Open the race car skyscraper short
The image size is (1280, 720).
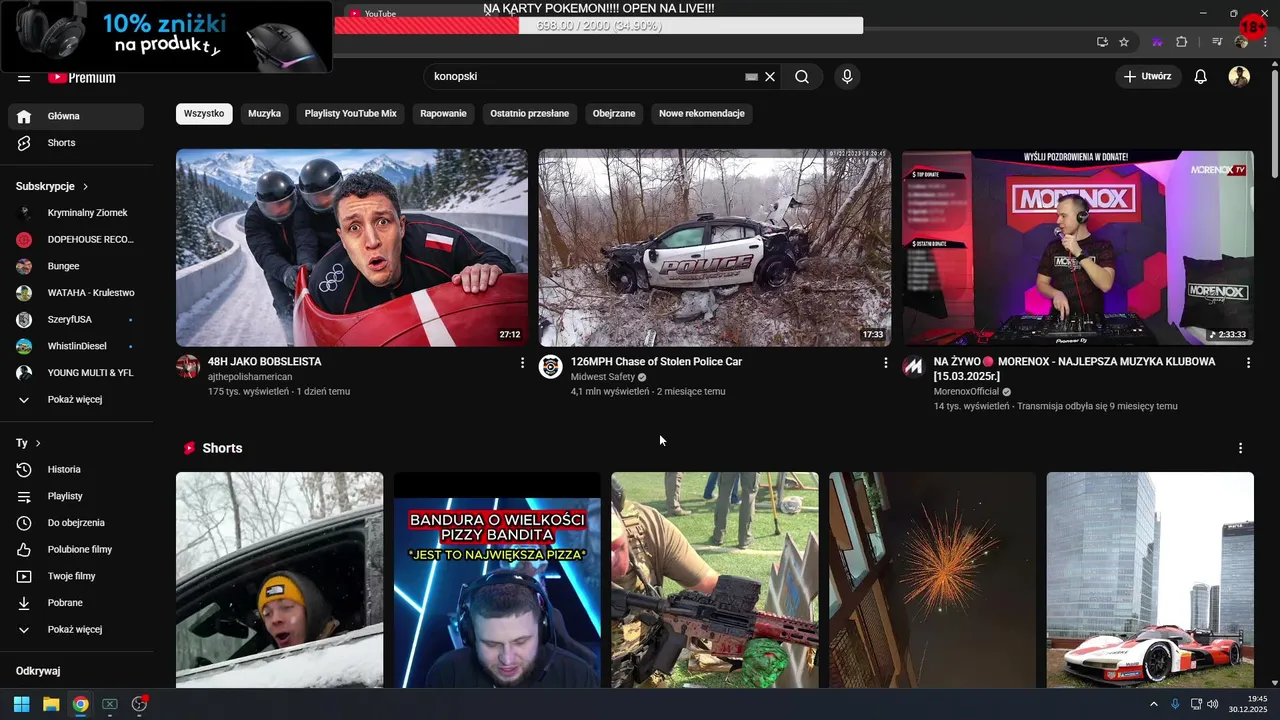1150,580
